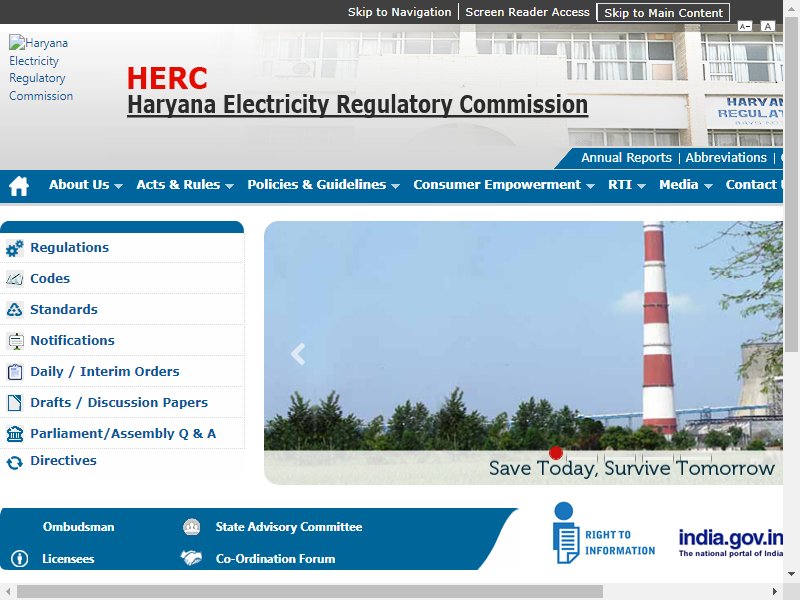Open the india.gov.in national portal logo
Screen dimensions: 800x600
tap(731, 543)
